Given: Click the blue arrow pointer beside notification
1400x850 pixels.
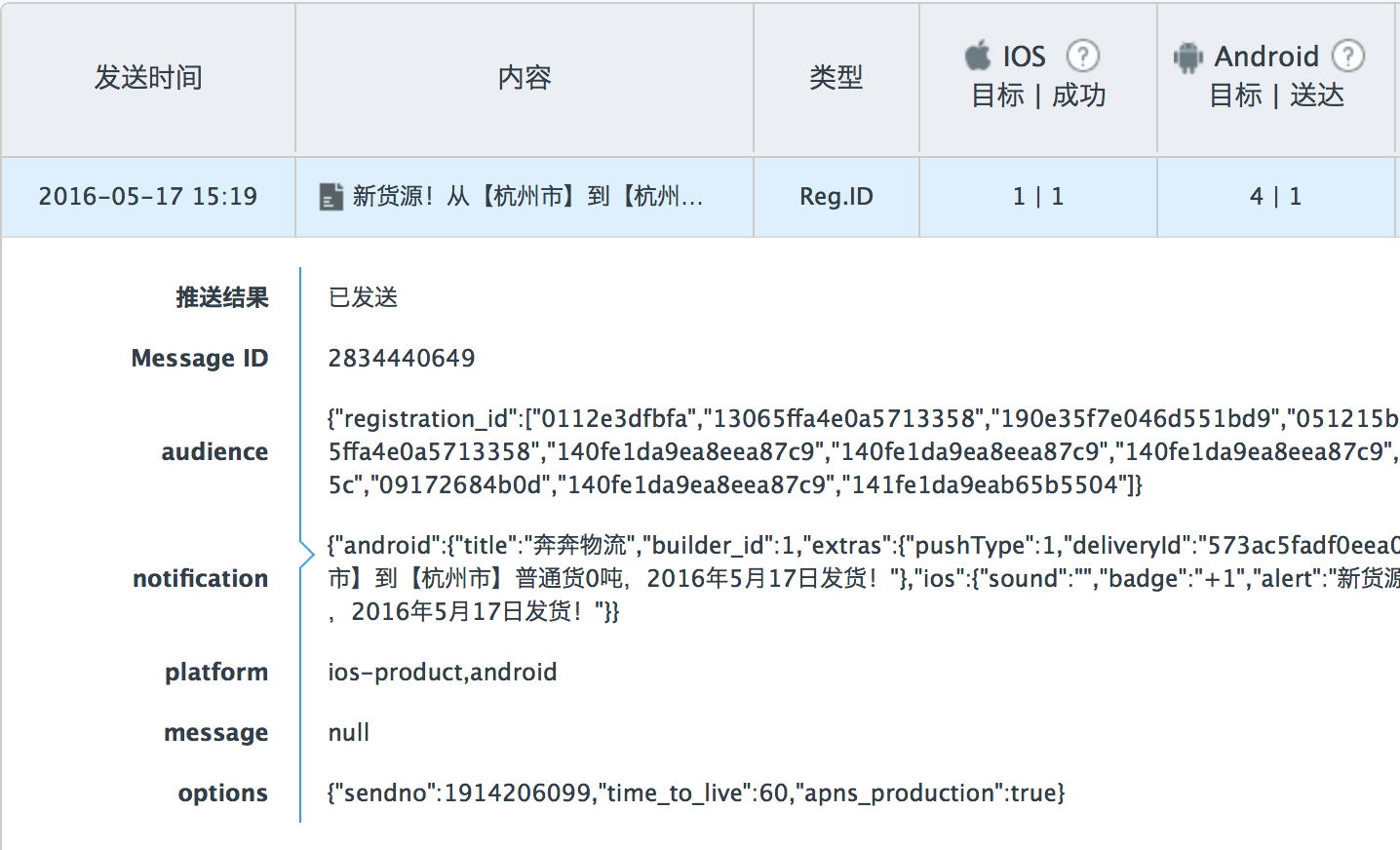Looking at the screenshot, I should 307,556.
